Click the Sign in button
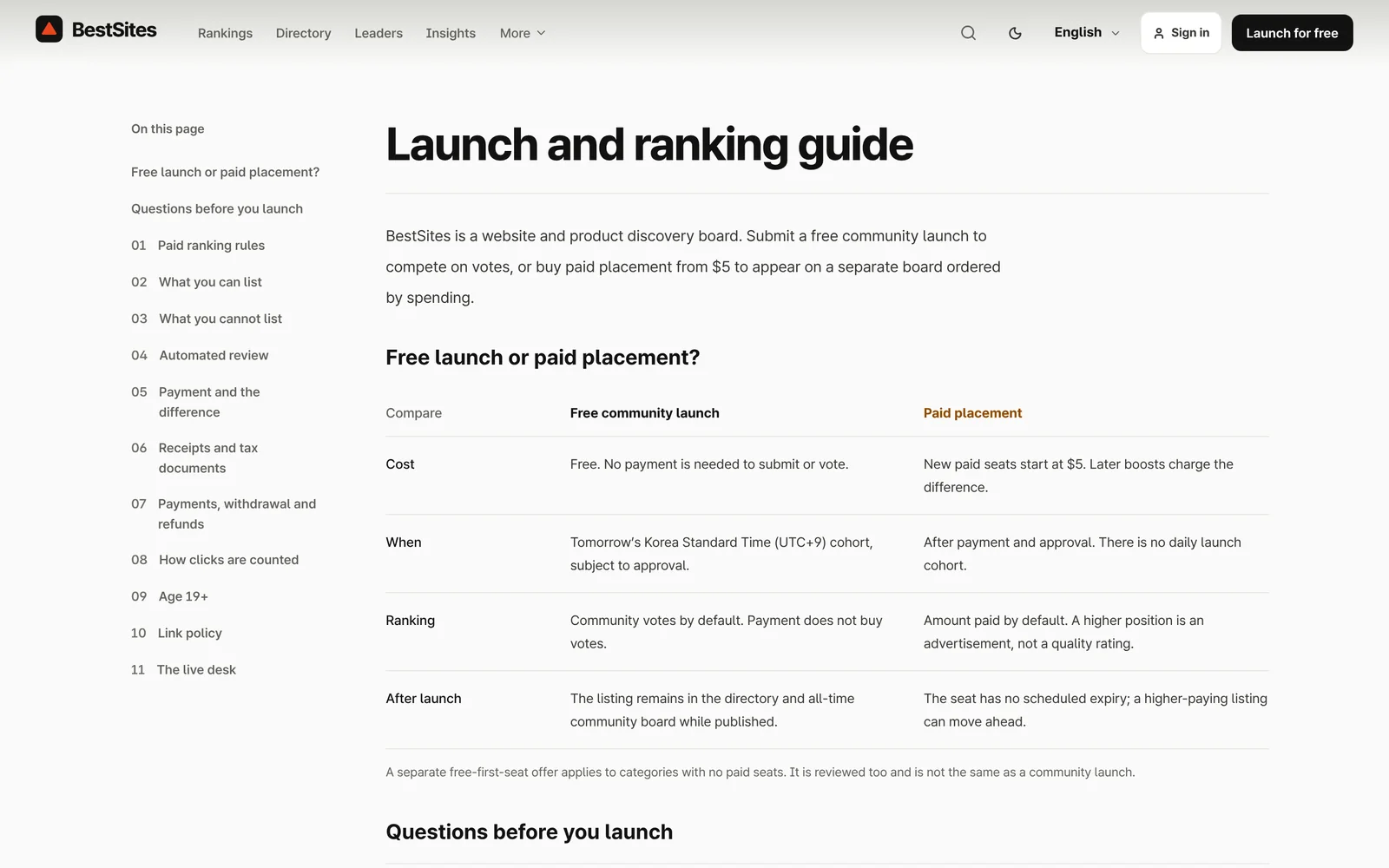This screenshot has height=868, width=1389. pos(1181,33)
